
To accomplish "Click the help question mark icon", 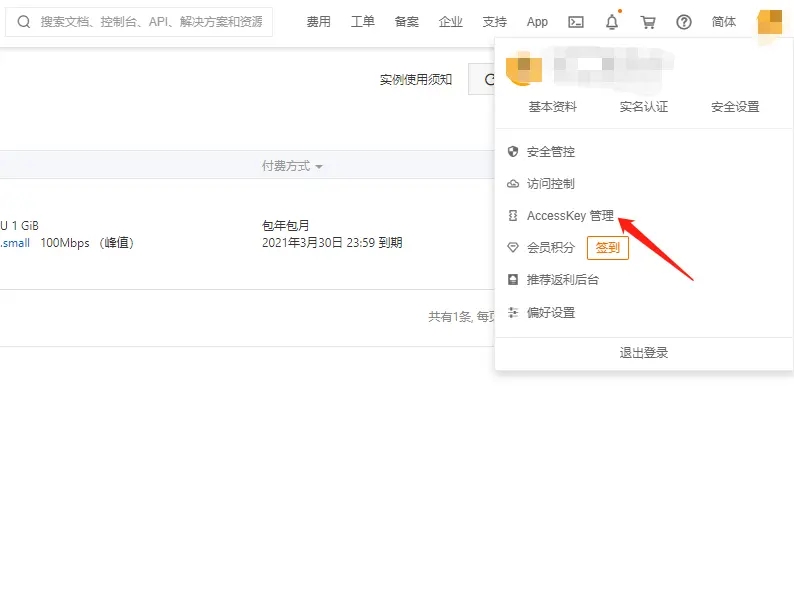I will [684, 22].
